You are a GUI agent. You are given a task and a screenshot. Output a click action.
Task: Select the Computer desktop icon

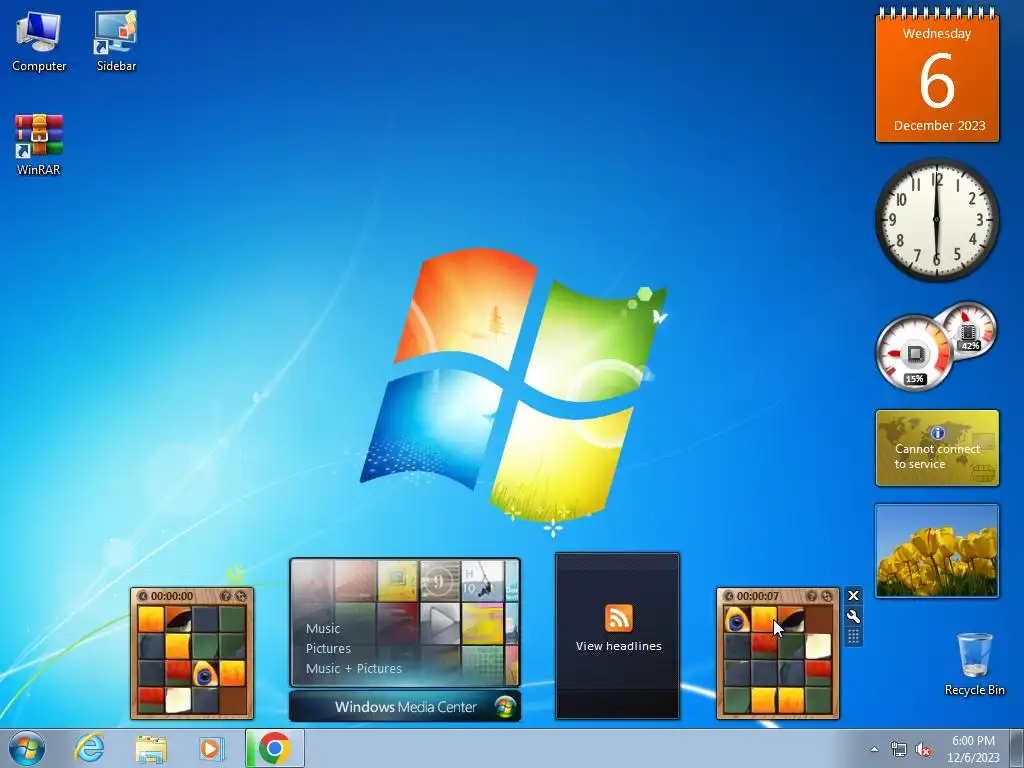click(x=39, y=41)
